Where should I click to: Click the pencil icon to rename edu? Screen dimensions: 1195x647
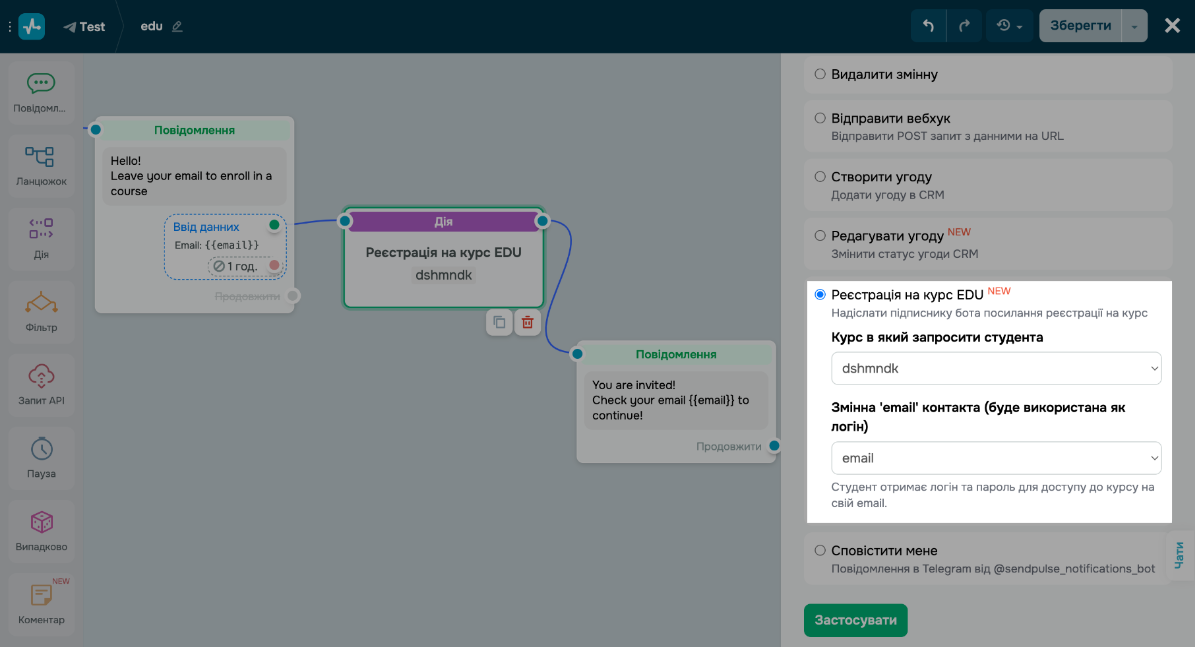coord(177,27)
